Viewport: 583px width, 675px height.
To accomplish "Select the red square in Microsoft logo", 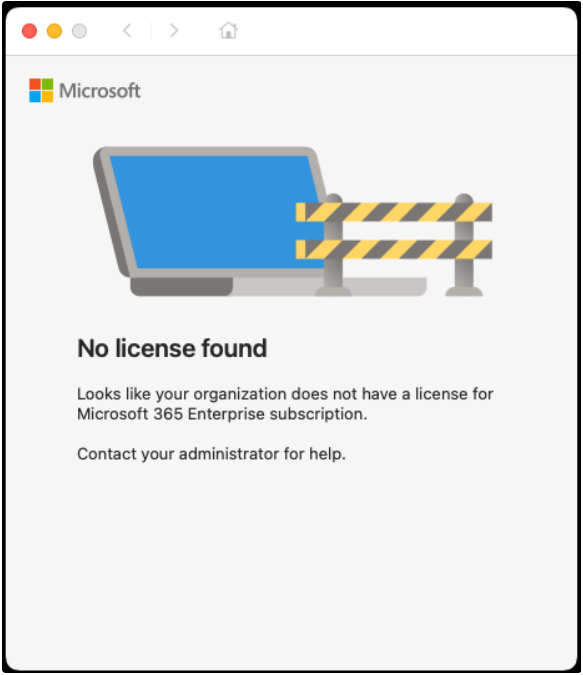I will click(x=35, y=84).
